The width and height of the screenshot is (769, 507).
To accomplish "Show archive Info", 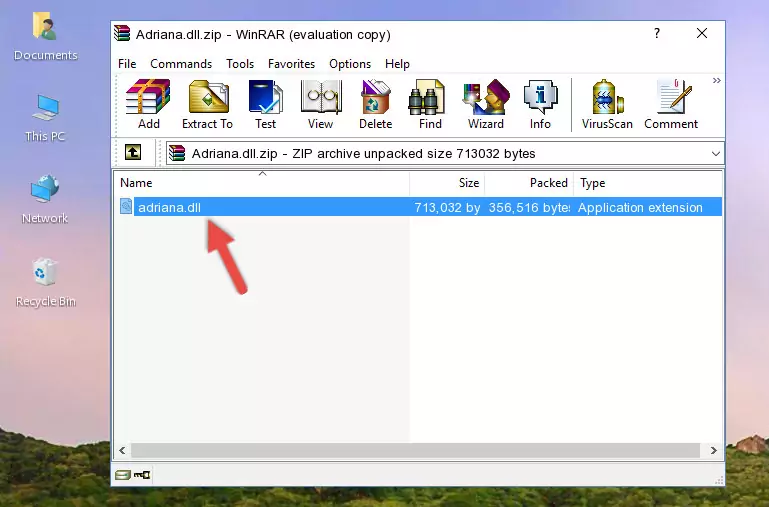I will pos(540,104).
